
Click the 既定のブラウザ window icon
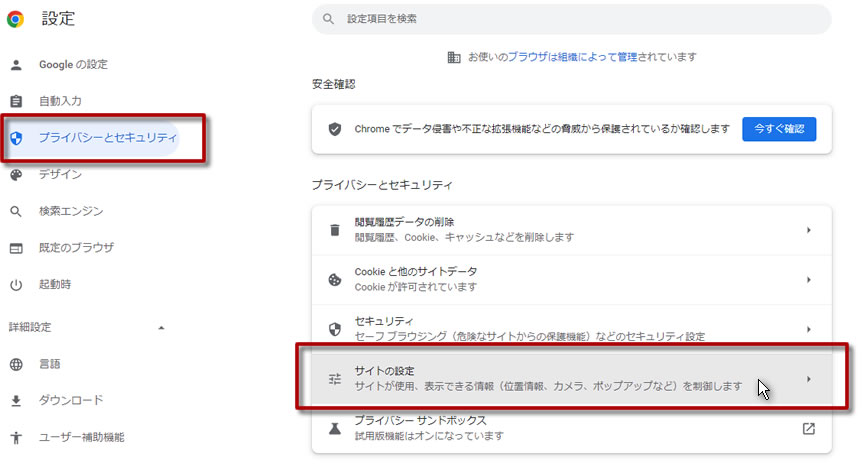click(16, 249)
